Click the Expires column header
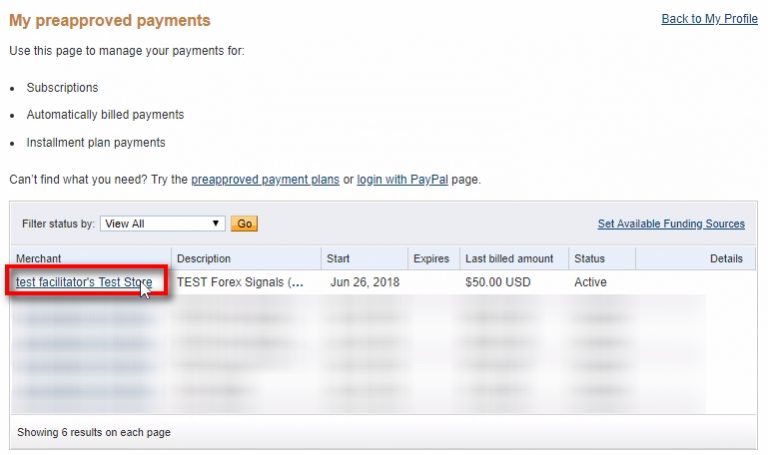Screen dimensions: 768x455 pos(431,259)
